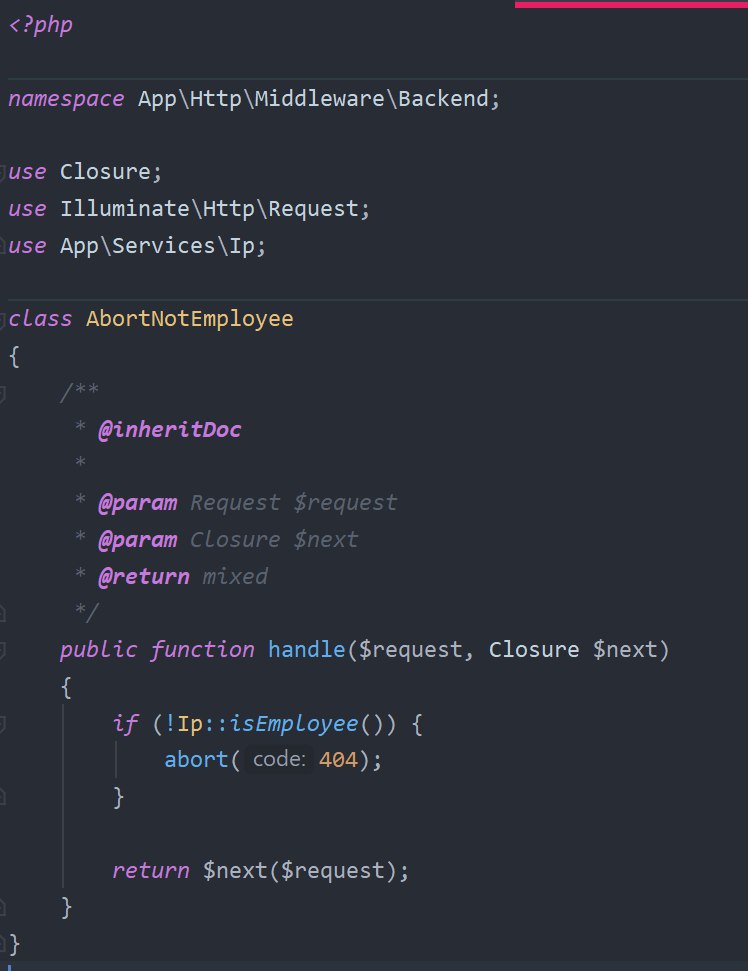The image size is (748, 971).
Task: Click "$next" in the return statement
Action: click(x=235, y=871)
